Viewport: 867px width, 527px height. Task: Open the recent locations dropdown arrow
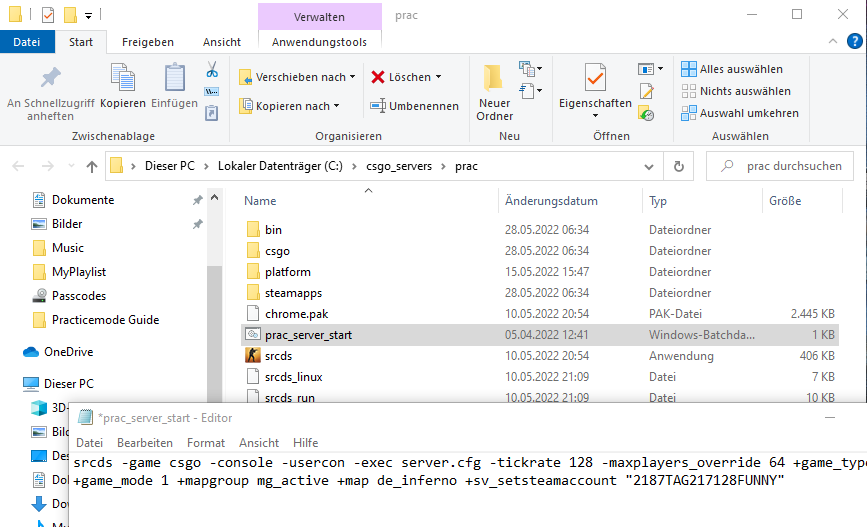71,166
